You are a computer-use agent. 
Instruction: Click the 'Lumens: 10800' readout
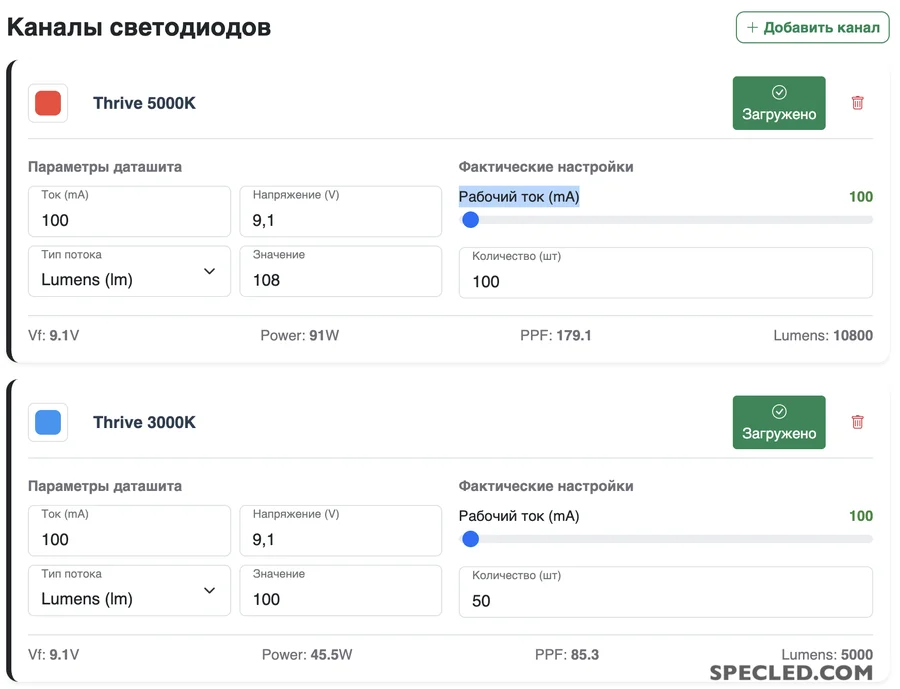pos(823,335)
